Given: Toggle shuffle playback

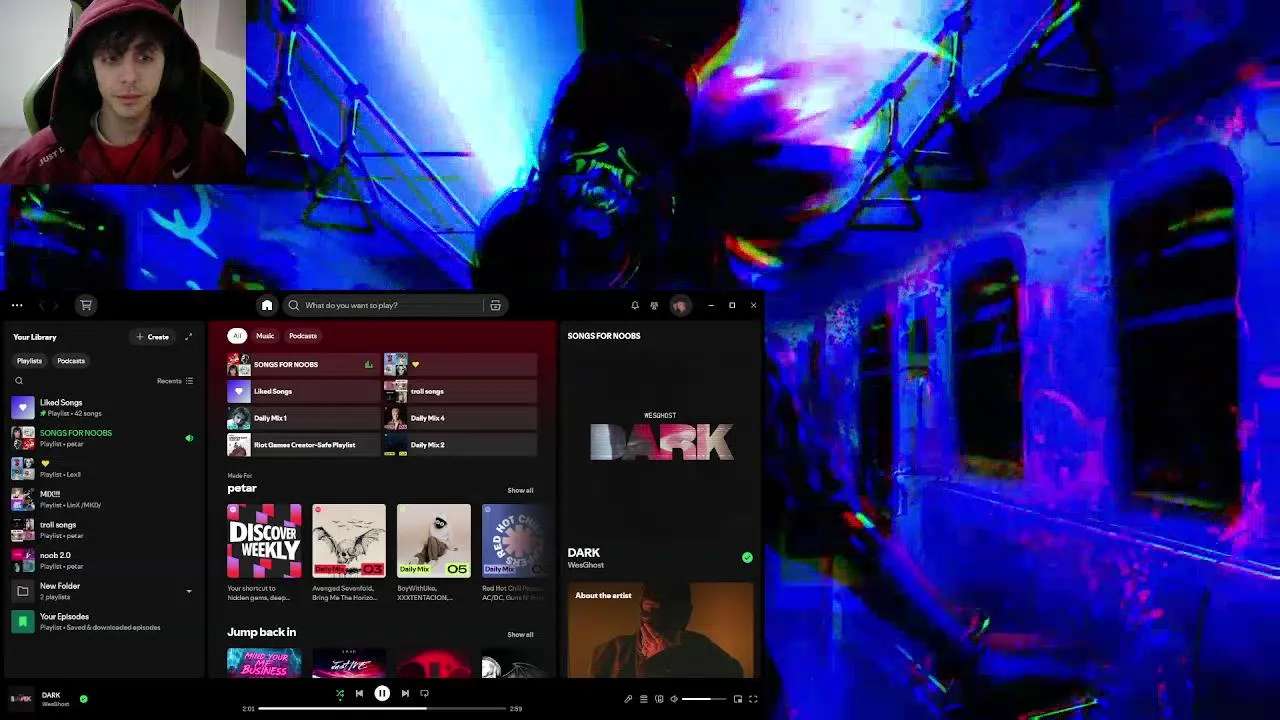Looking at the screenshot, I should [340, 693].
